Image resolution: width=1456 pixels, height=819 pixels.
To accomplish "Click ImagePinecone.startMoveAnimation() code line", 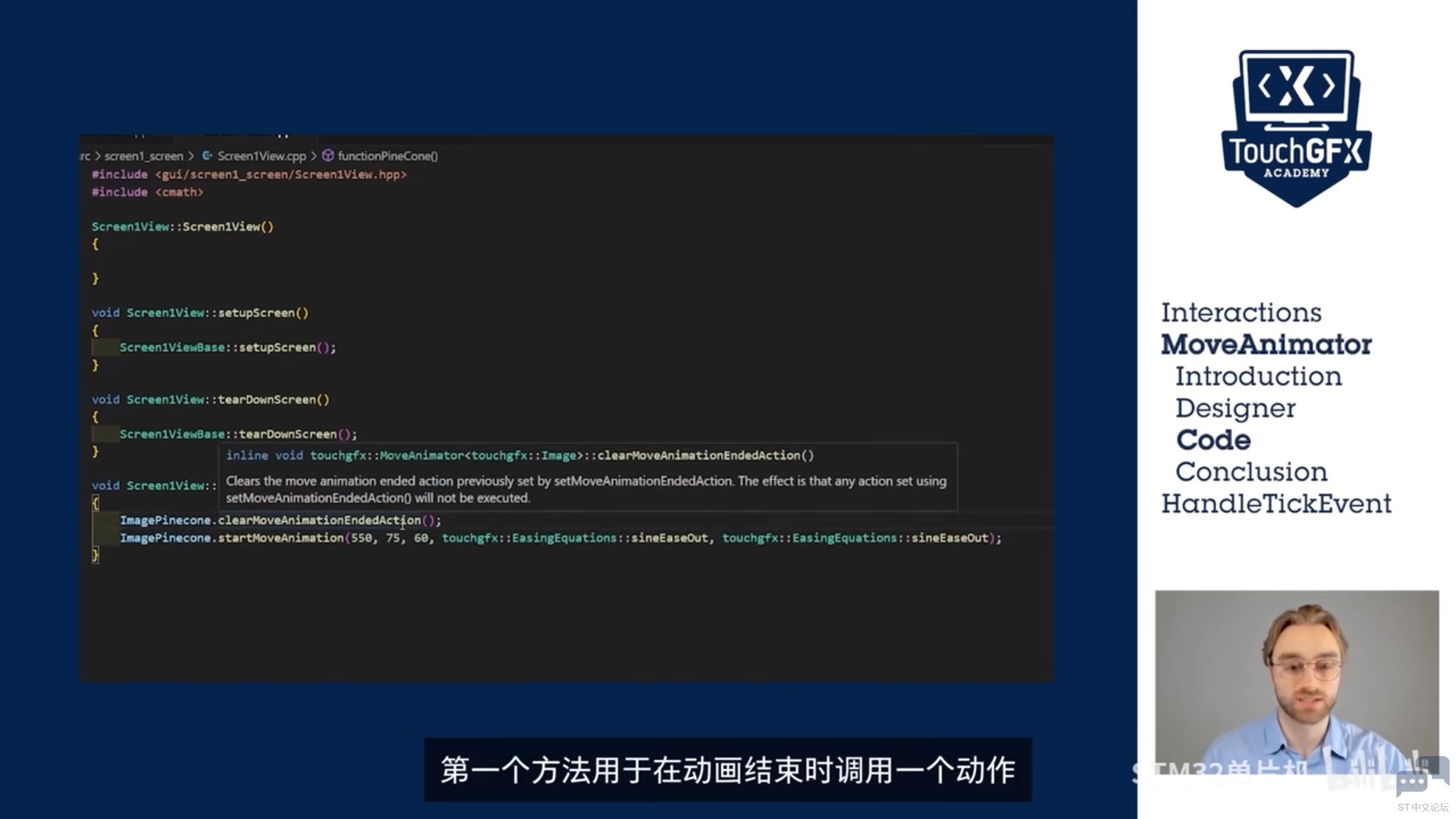I will pos(560,538).
